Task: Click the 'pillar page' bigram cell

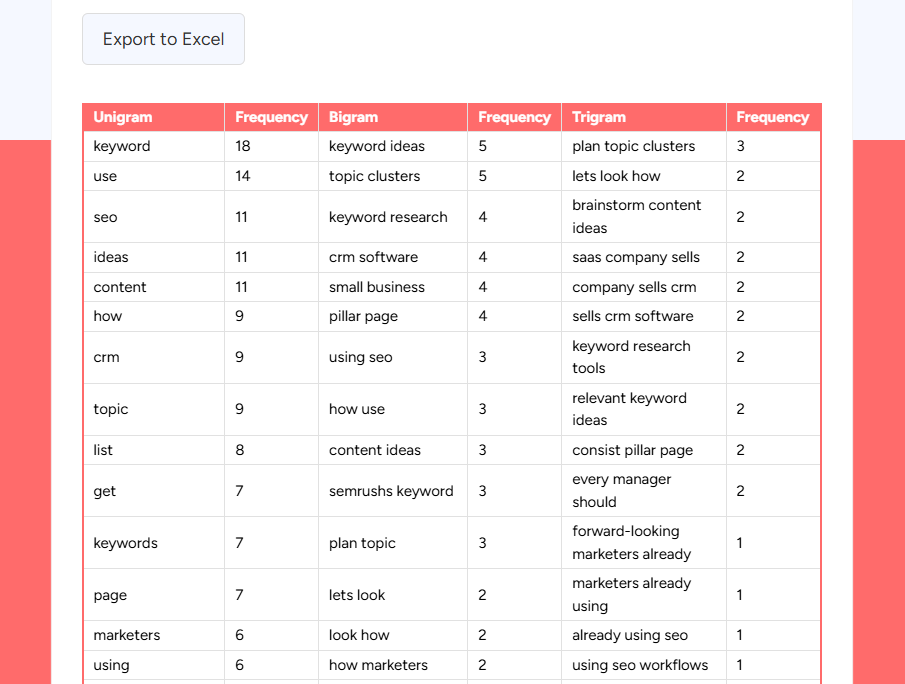Action: click(x=361, y=316)
